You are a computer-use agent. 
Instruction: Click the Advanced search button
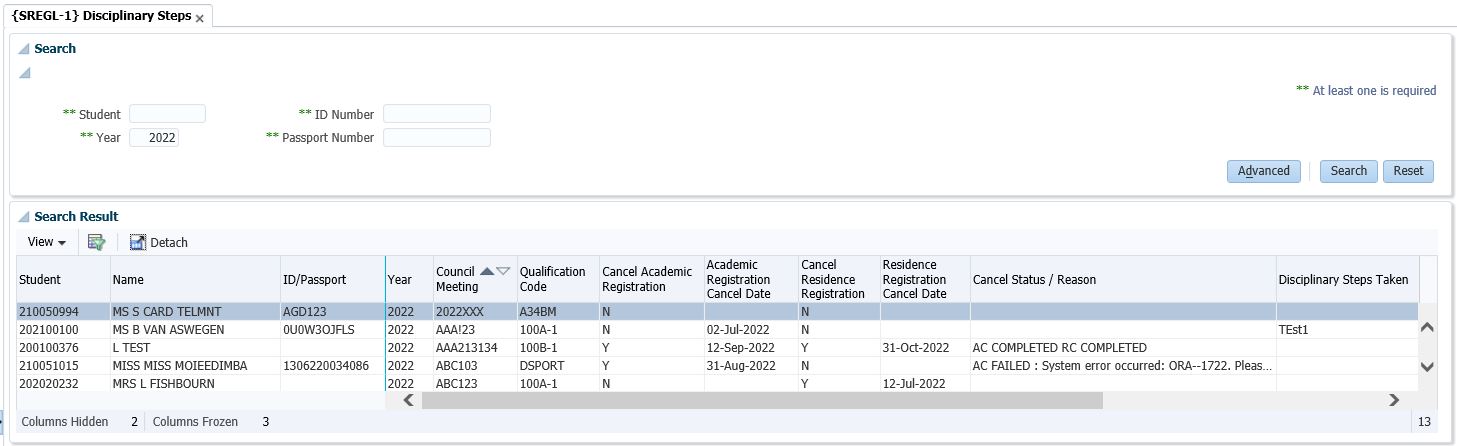[1264, 171]
